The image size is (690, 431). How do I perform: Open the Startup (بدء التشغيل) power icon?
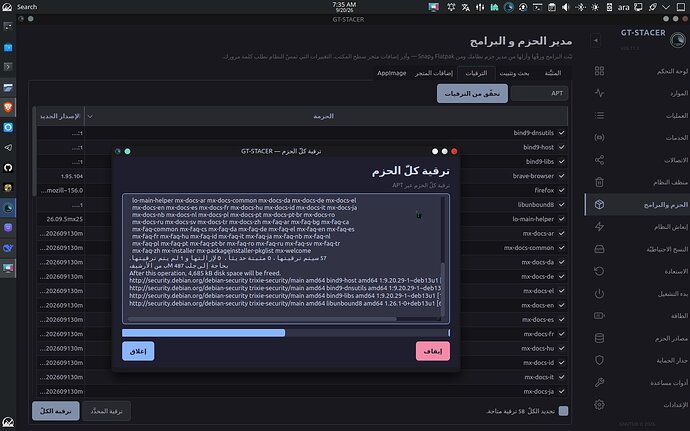pos(599,293)
